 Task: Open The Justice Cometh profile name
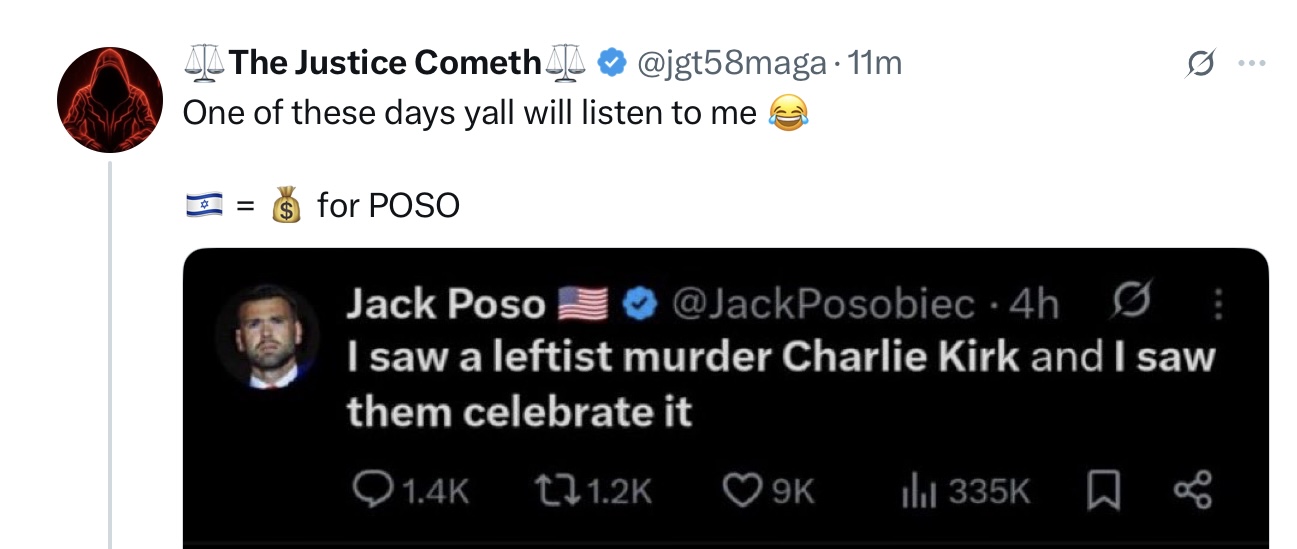point(384,63)
